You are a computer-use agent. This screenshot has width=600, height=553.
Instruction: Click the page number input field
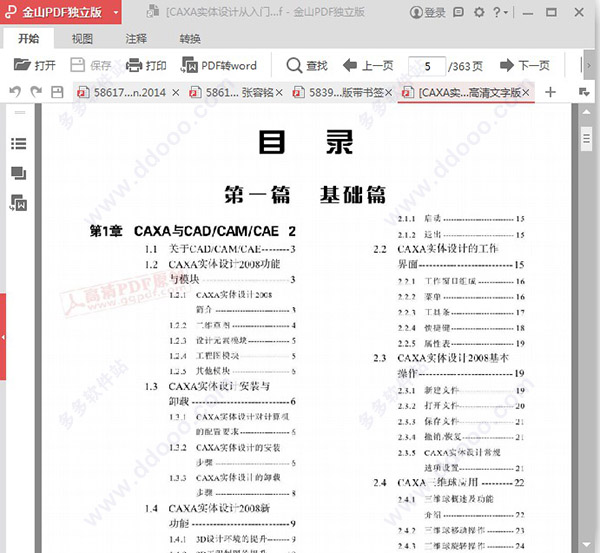[427, 66]
